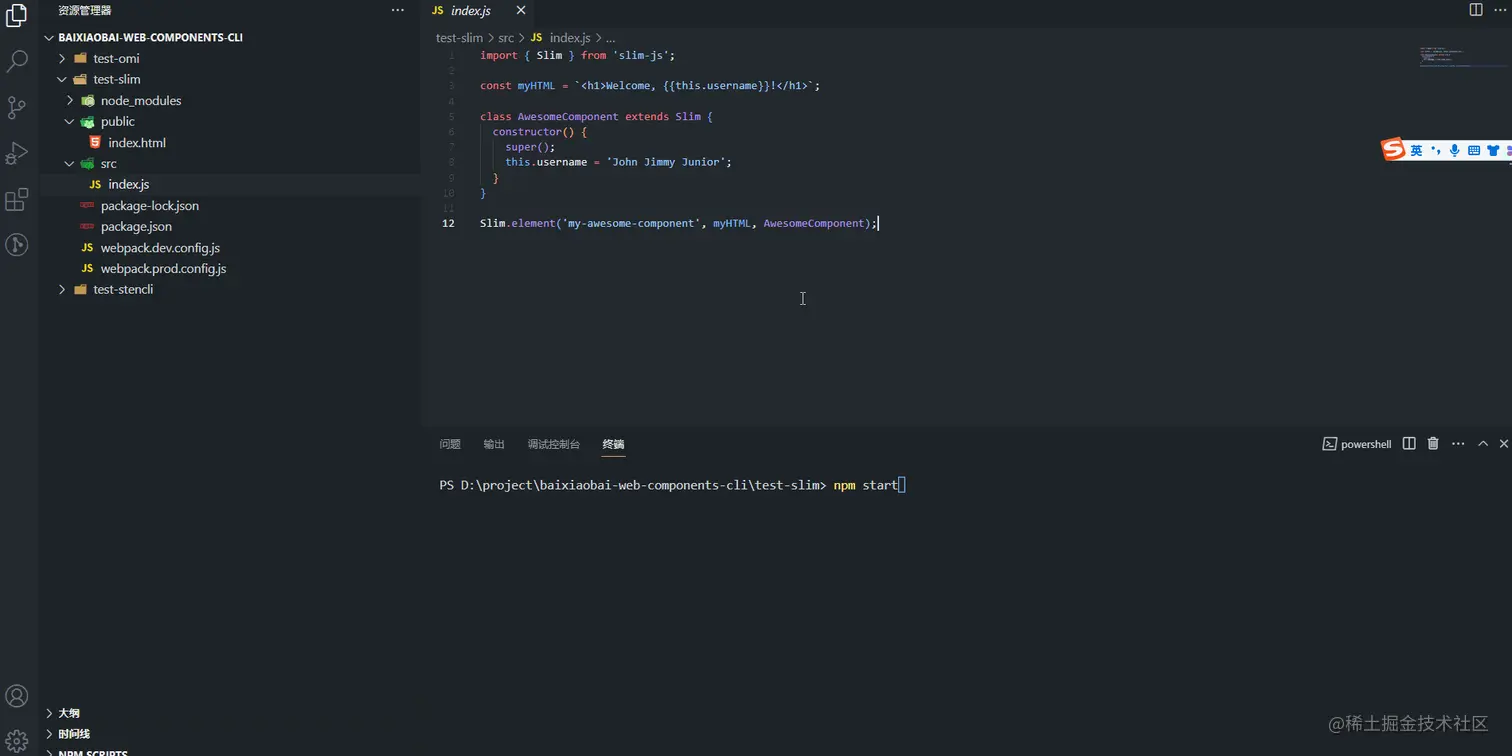The width and height of the screenshot is (1512, 756).
Task: Click the minimap code preview
Action: (1444, 57)
